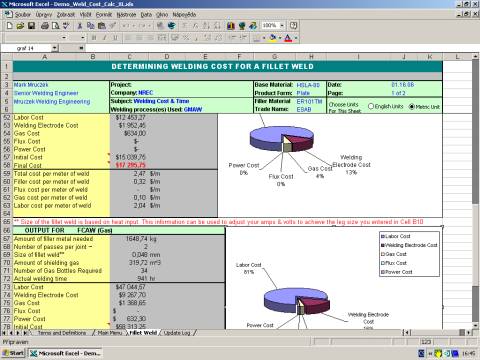This screenshot has height=360, width=480.
Task: Click the Undo arrow icon
Action: [126, 26]
